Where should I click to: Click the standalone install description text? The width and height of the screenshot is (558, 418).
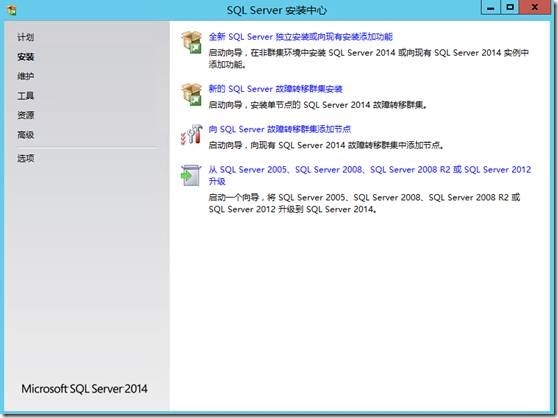(369, 58)
